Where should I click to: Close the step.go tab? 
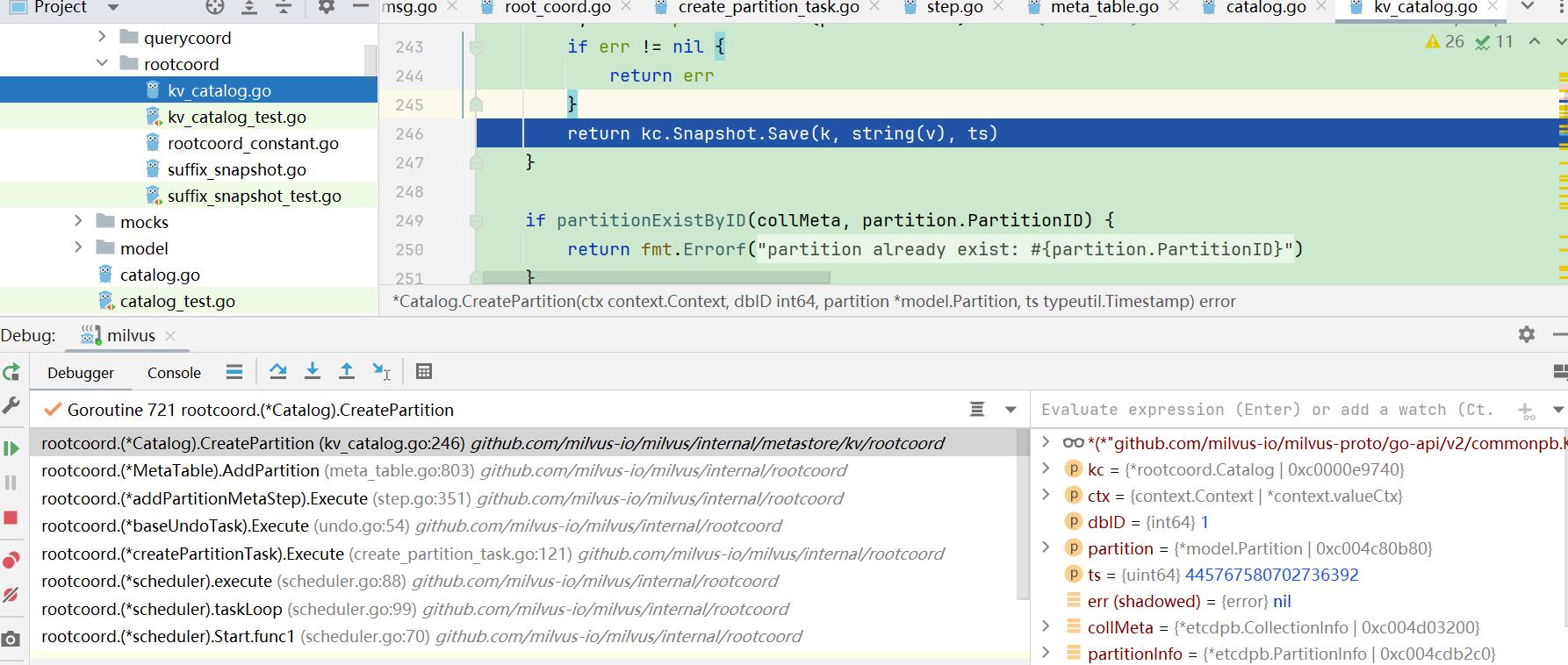pyautogui.click(x=1000, y=8)
